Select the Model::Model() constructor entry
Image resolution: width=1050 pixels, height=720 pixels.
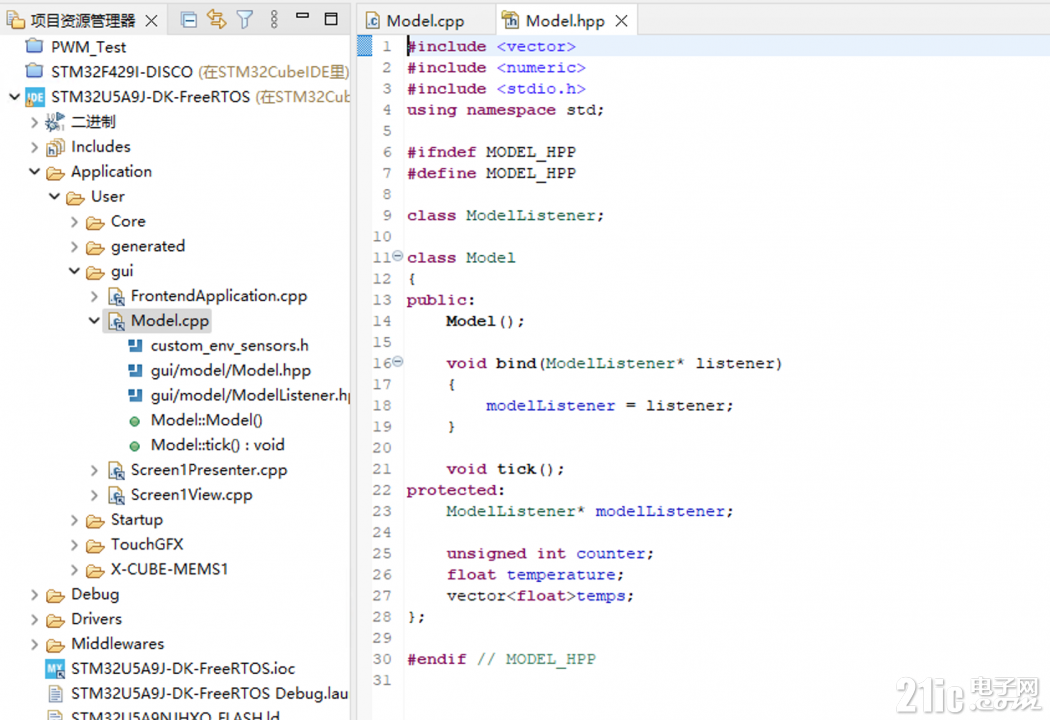coord(206,420)
